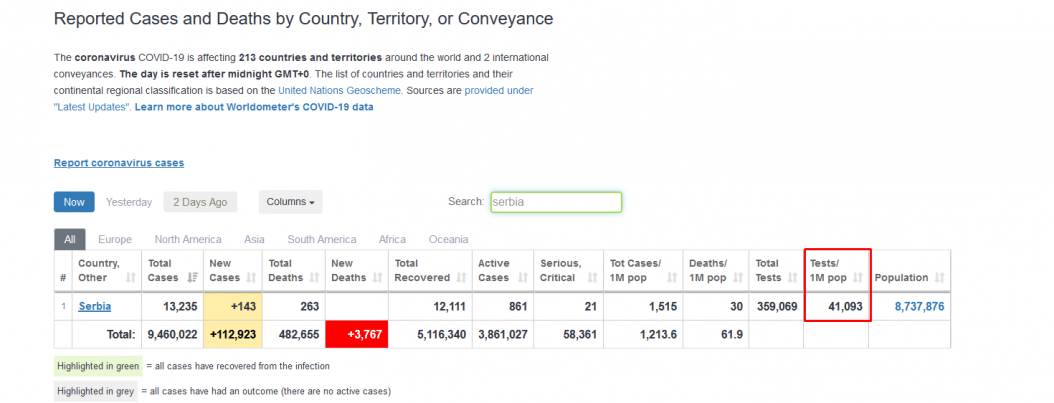Sort by Total Recovered arrow icon
The height and width of the screenshot is (403, 1054).
pos(460,277)
